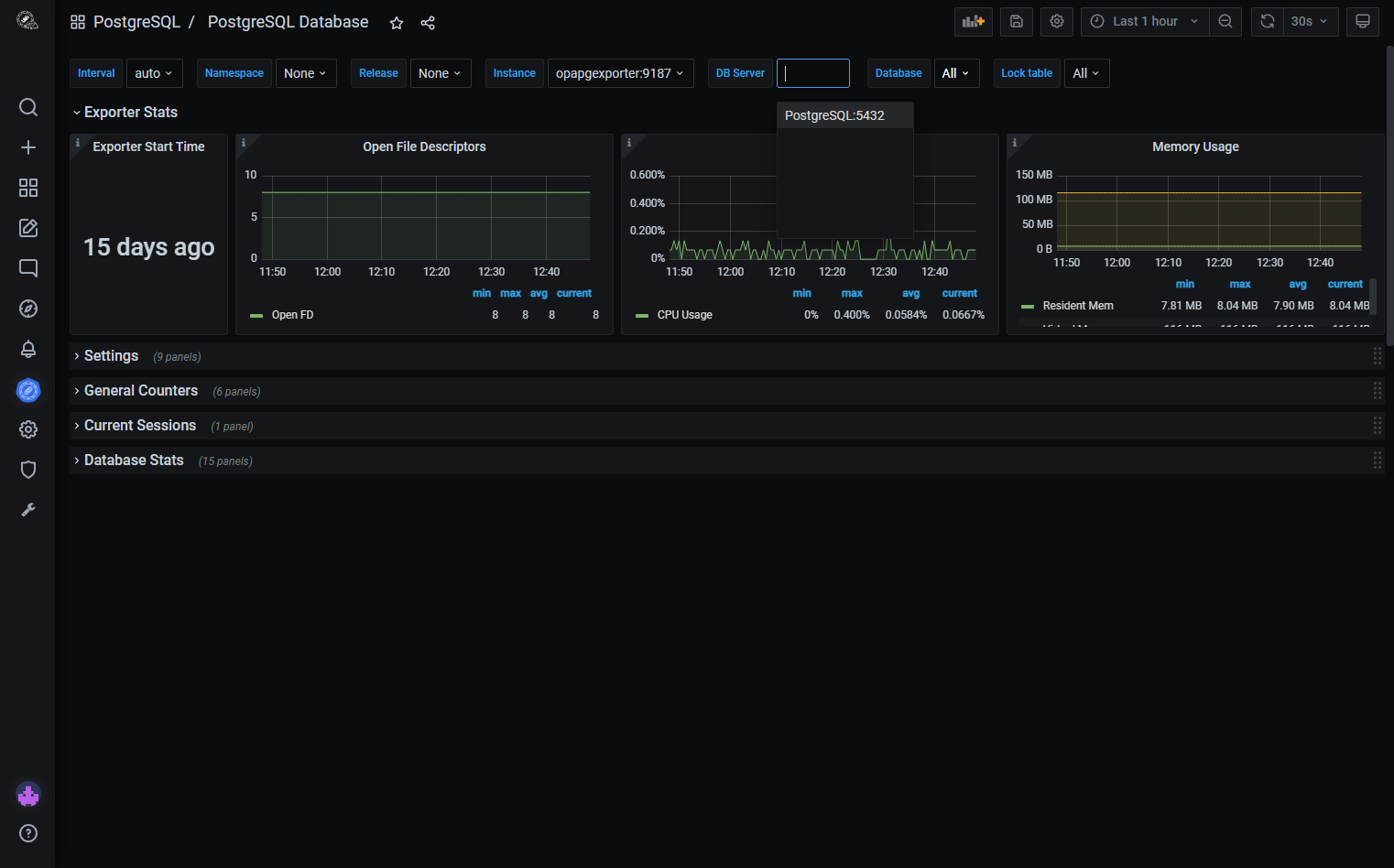Show info for Exporter Start Time panel
1394x868 pixels.
coord(78,143)
